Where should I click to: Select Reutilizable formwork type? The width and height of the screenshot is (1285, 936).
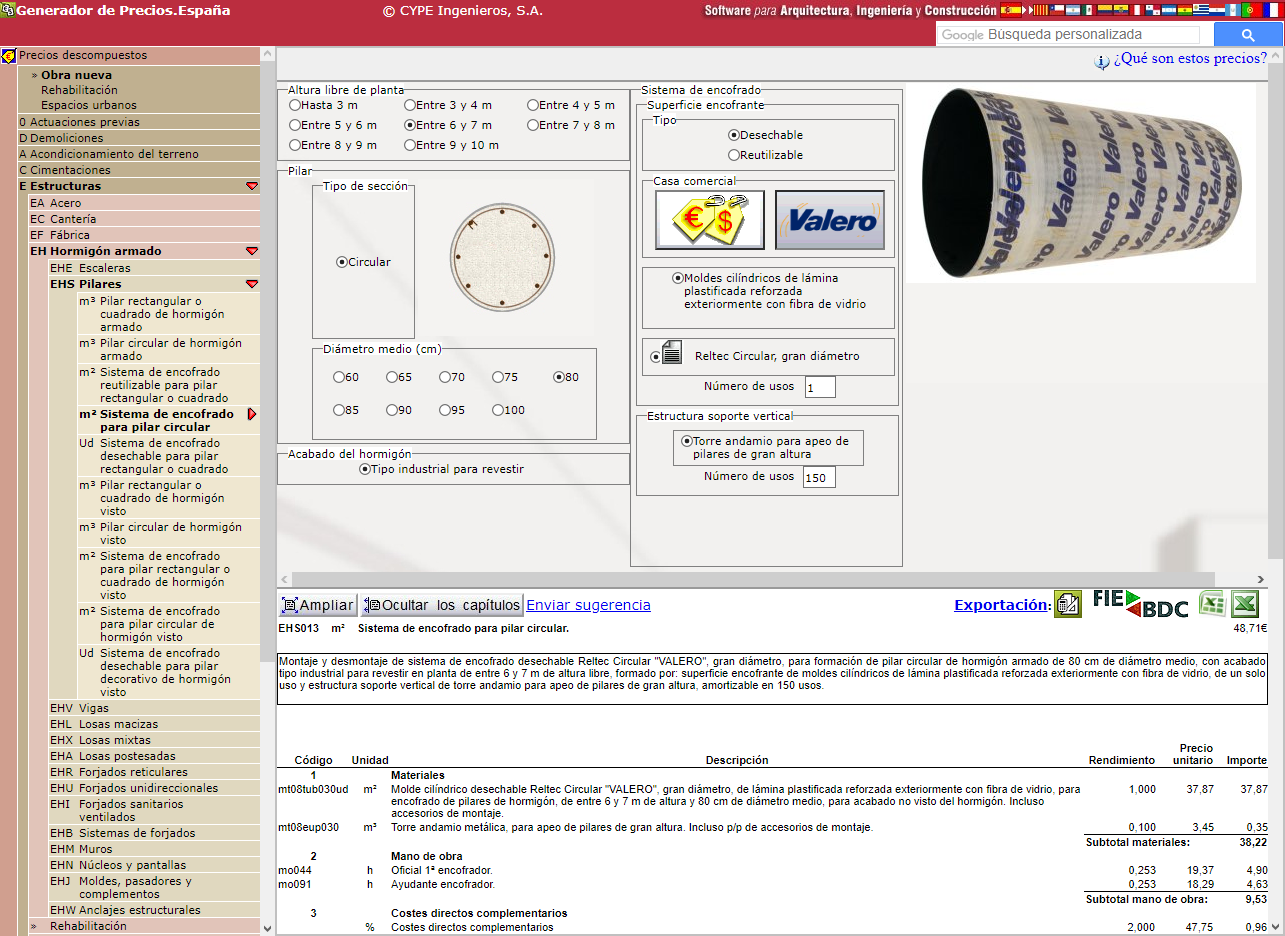734,155
